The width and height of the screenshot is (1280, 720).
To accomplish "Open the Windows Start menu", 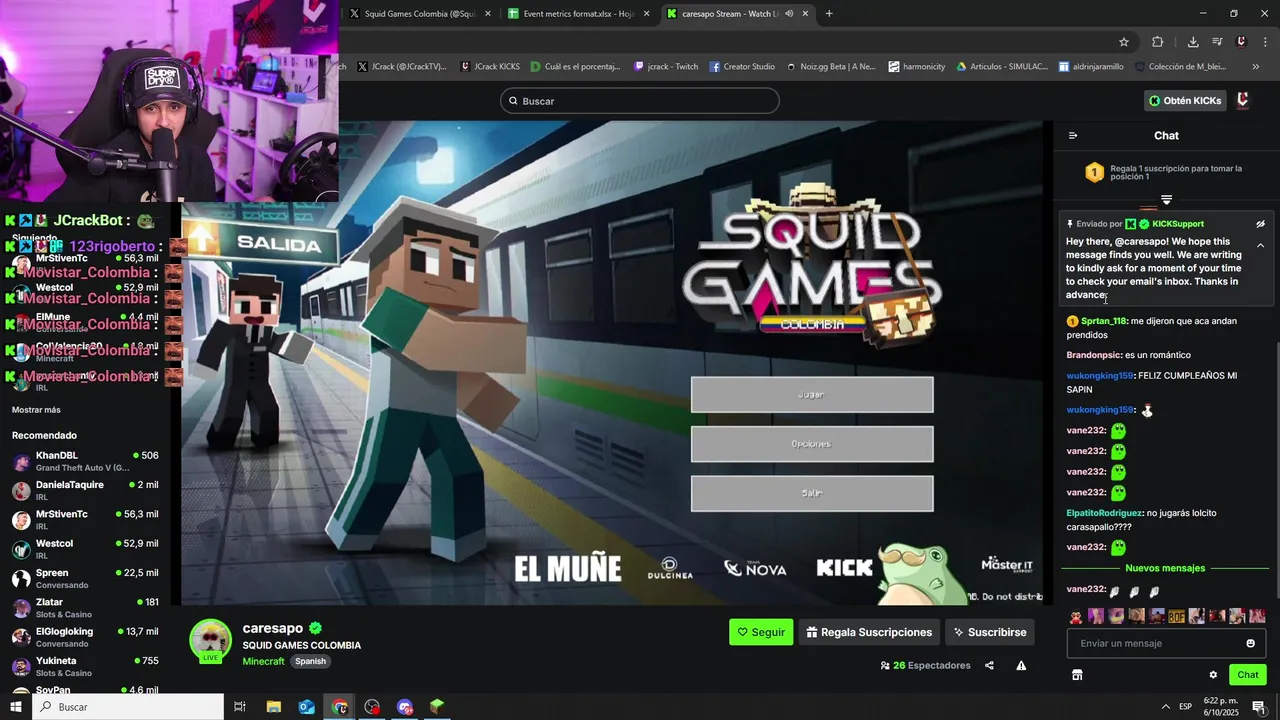I will [17, 707].
